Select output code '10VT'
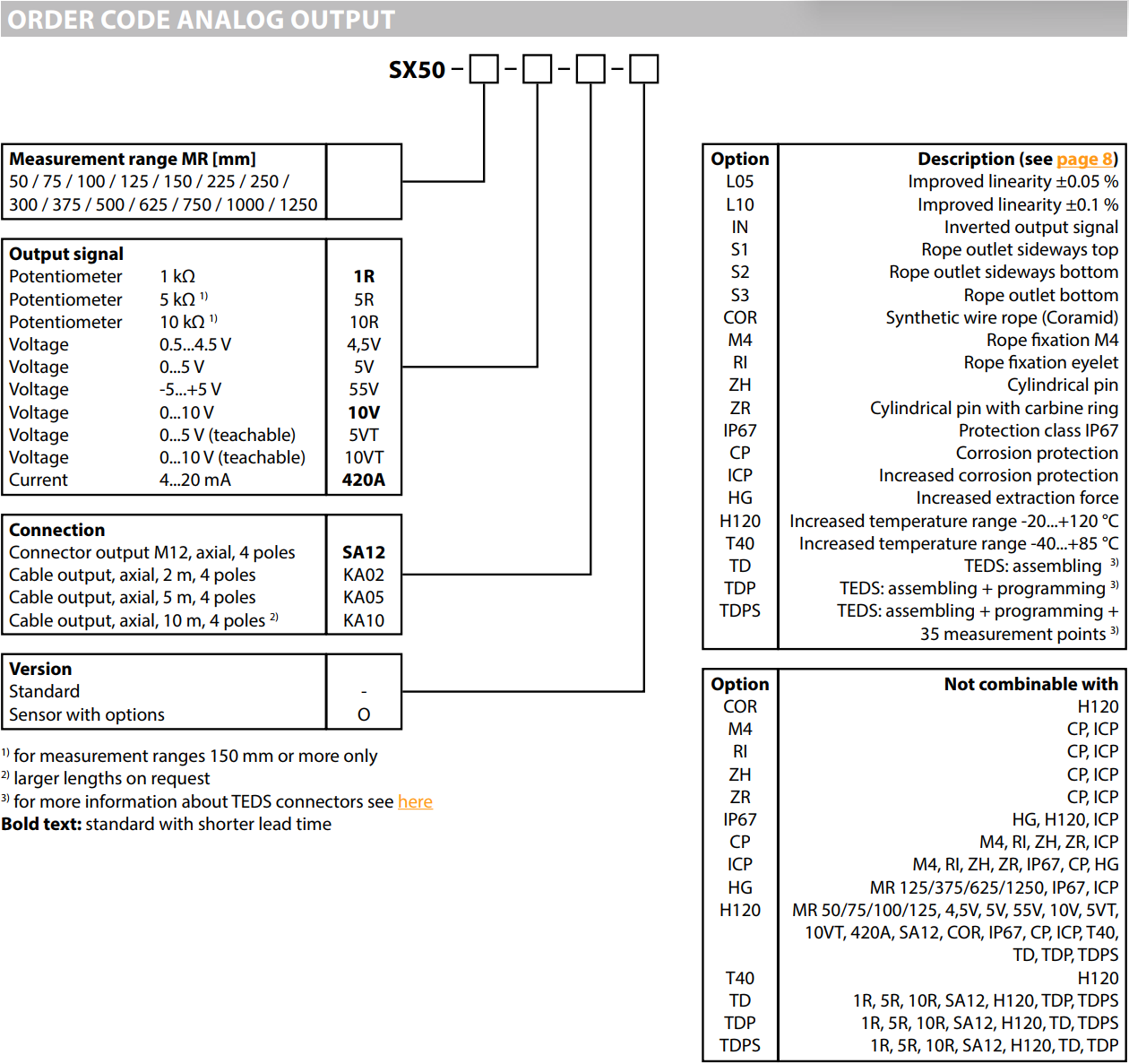The image size is (1129, 1064). coord(364,457)
